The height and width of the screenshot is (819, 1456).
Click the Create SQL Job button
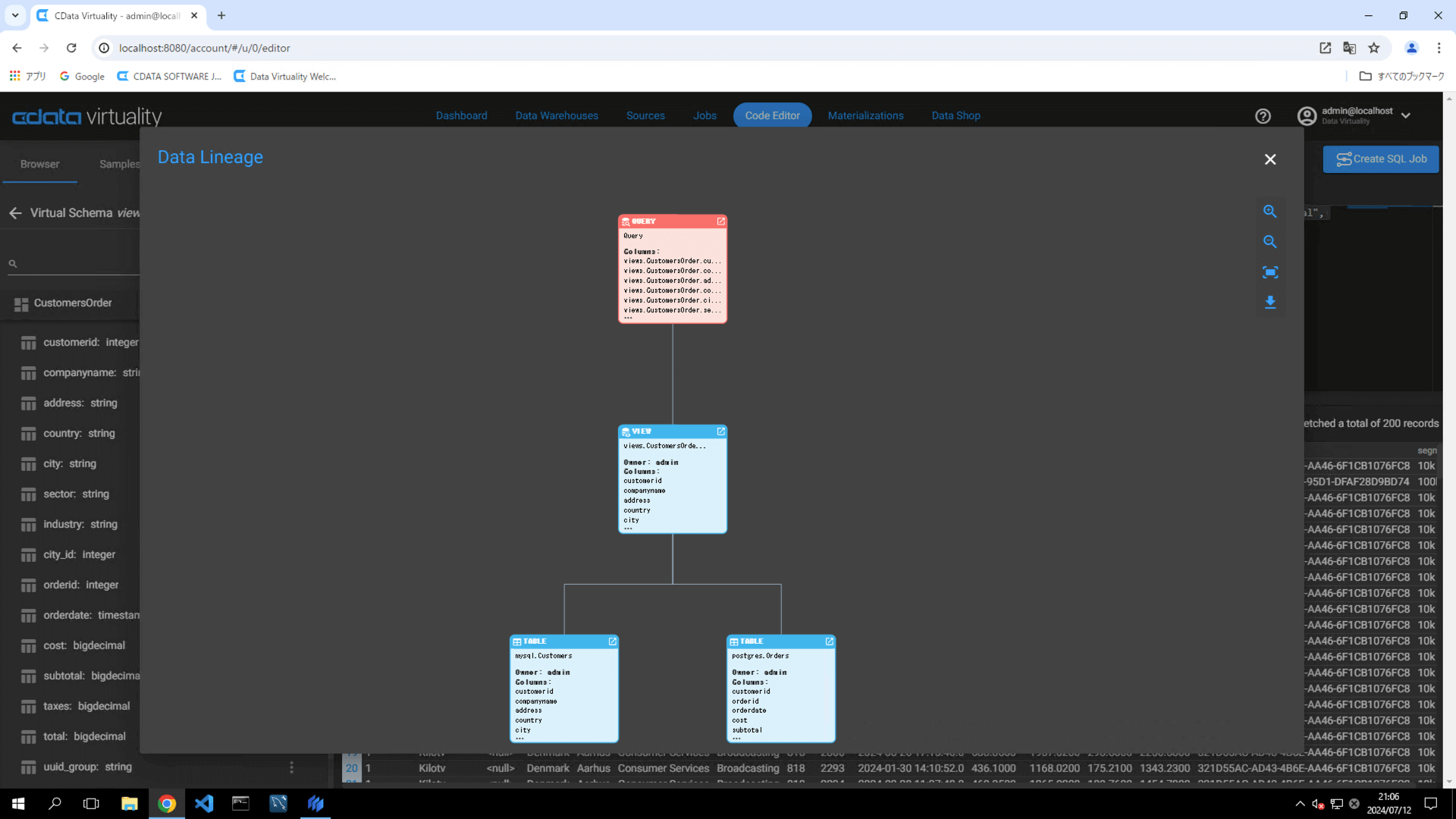(1380, 159)
